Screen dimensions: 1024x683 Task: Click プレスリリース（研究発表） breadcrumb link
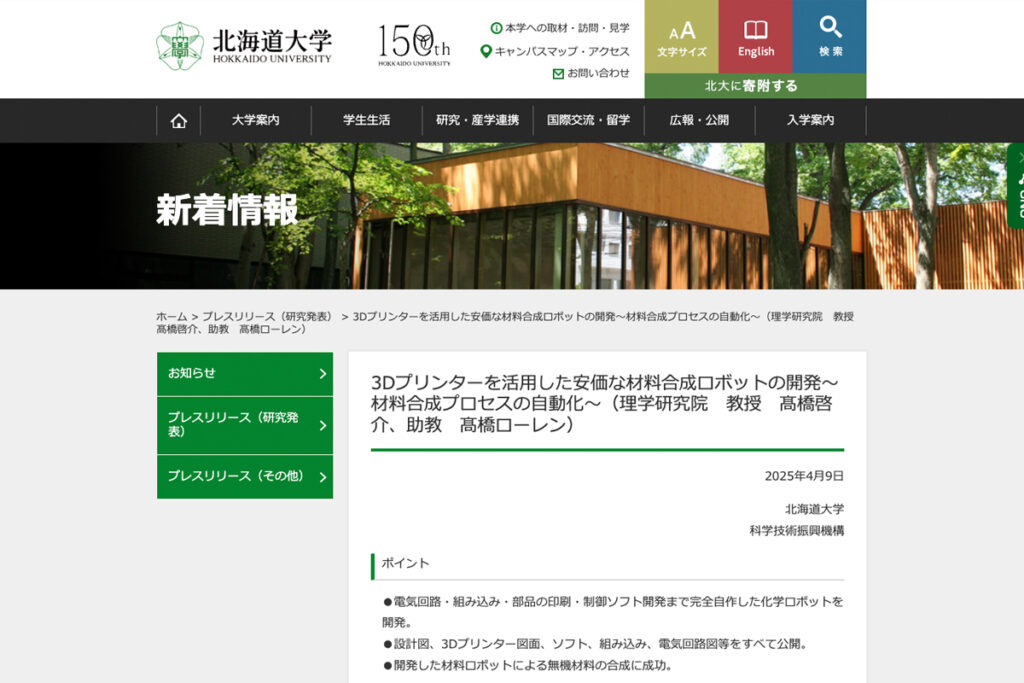(x=269, y=317)
